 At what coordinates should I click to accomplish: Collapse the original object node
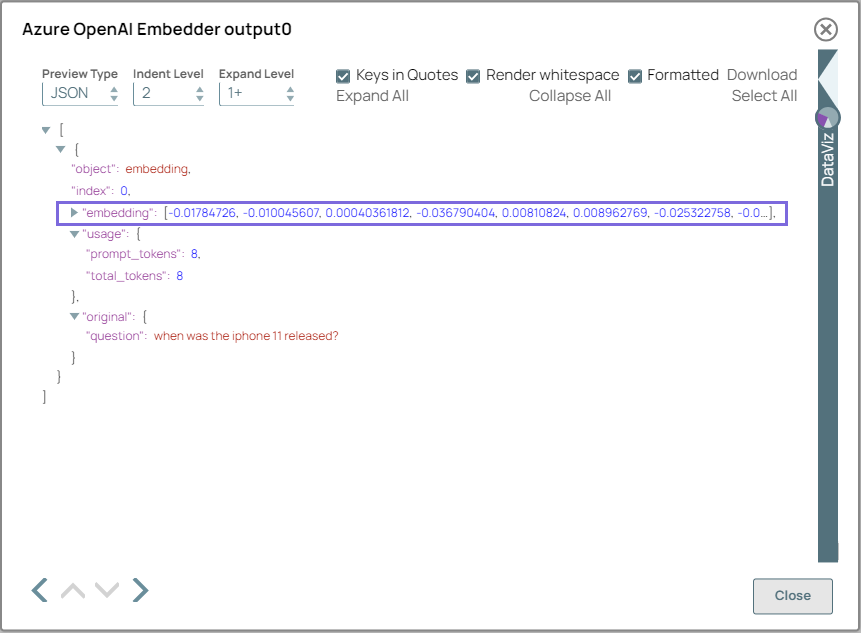pos(74,314)
